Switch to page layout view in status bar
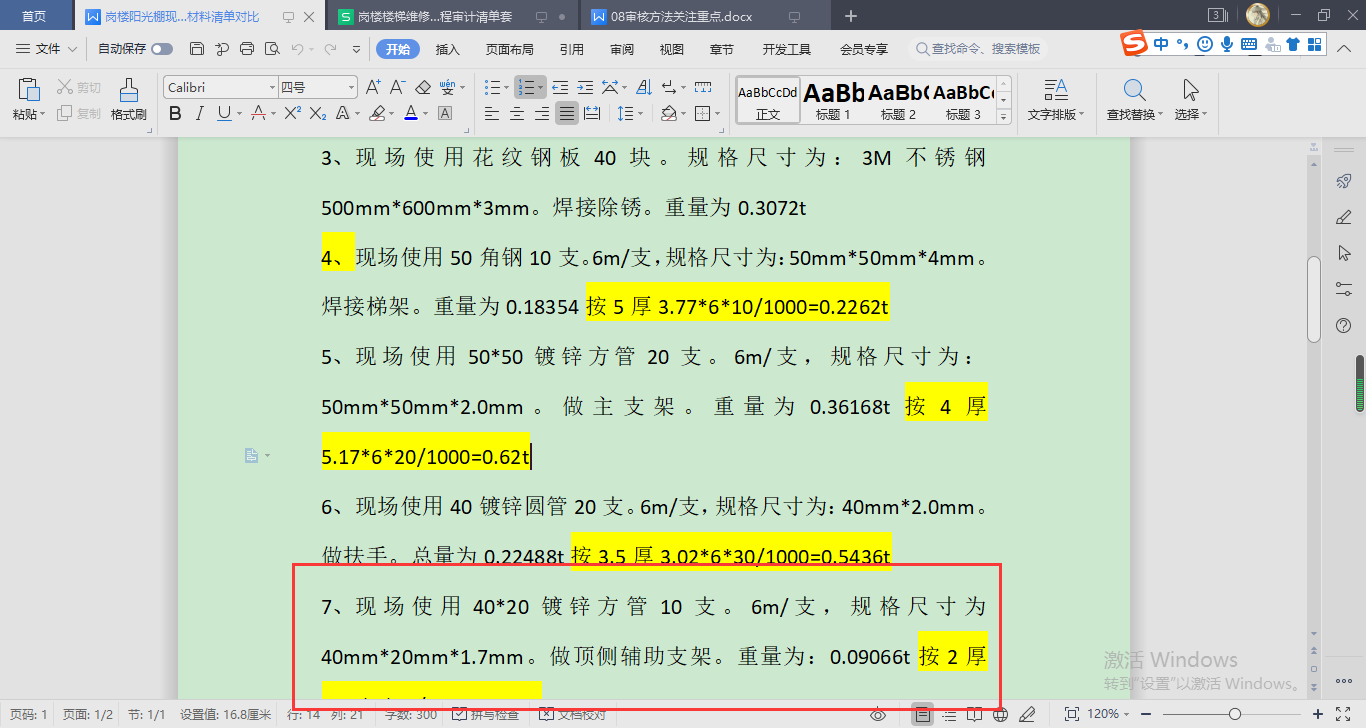Screen dimensions: 1366x728 (x=923, y=715)
